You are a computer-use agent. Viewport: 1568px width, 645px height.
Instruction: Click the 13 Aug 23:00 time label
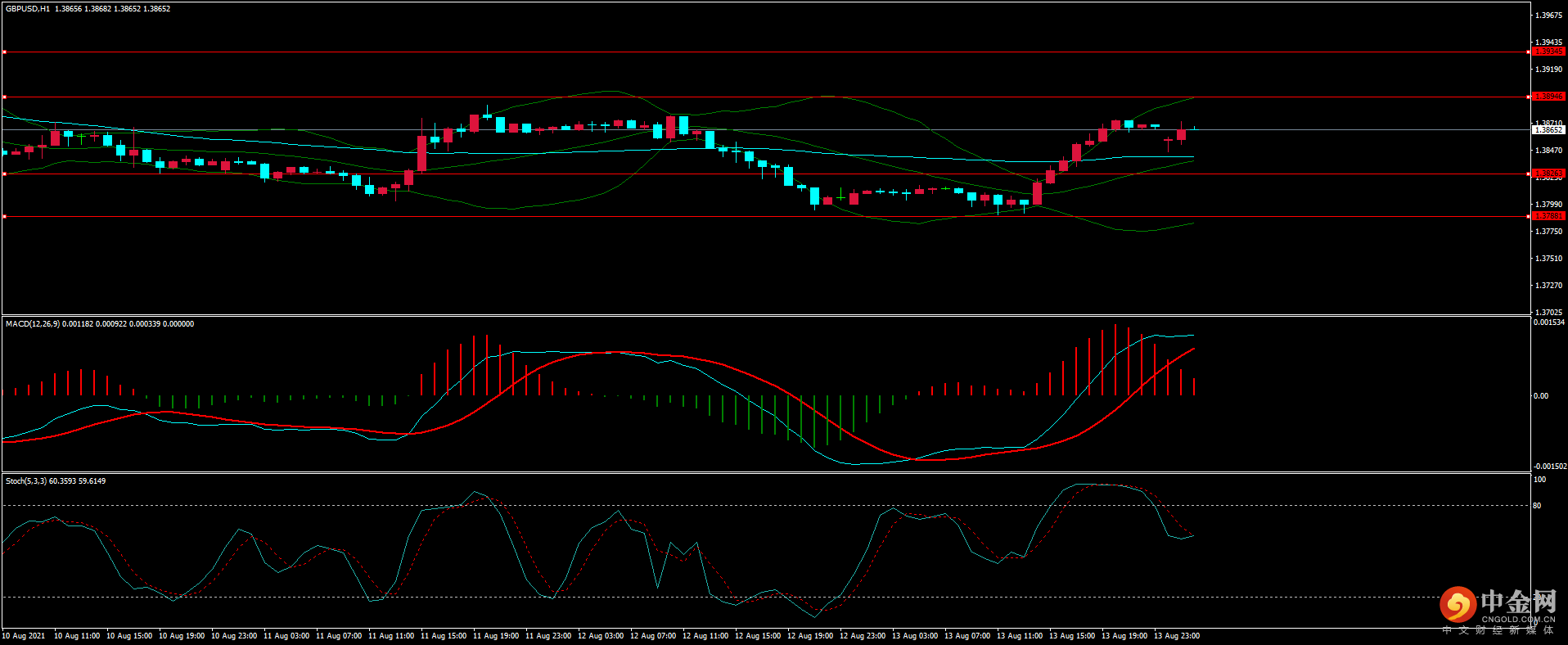pyautogui.click(x=1177, y=636)
